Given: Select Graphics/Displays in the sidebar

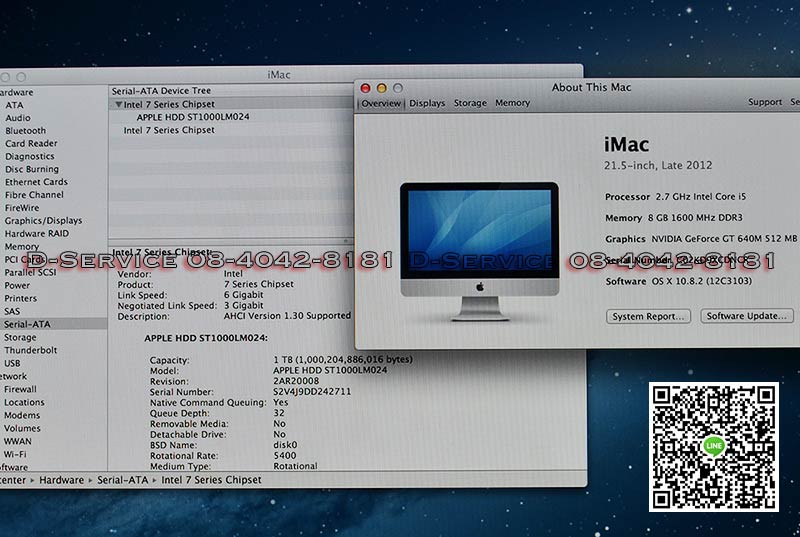Looking at the screenshot, I should tap(43, 221).
